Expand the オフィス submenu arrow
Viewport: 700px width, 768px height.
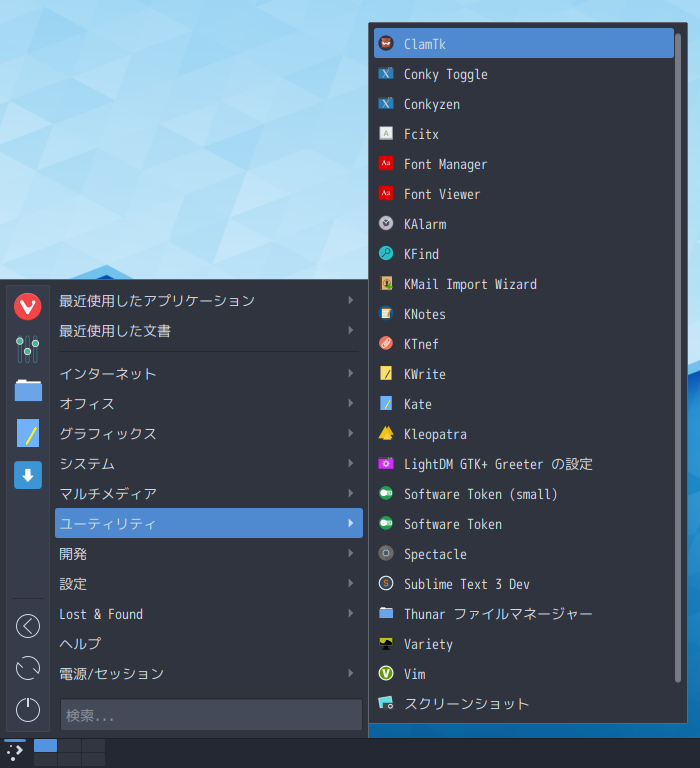pos(351,403)
